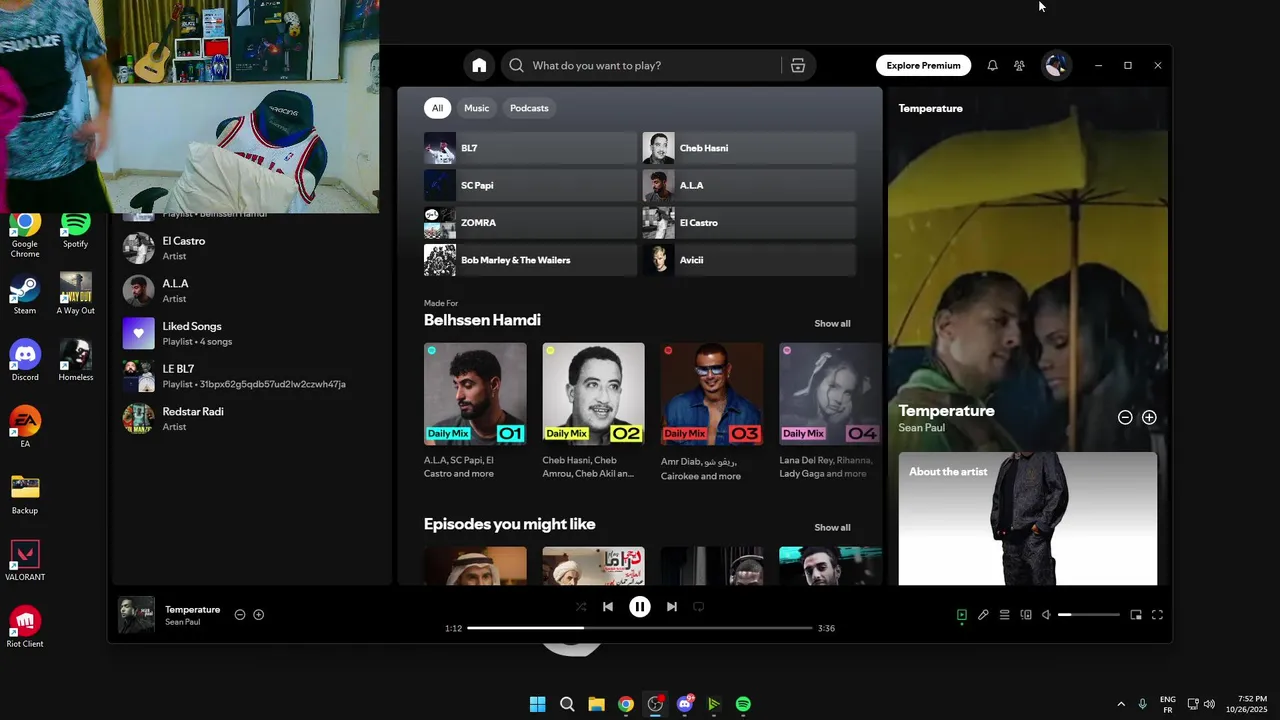Seek on the song progress bar
The image size is (1280, 720).
(640, 628)
